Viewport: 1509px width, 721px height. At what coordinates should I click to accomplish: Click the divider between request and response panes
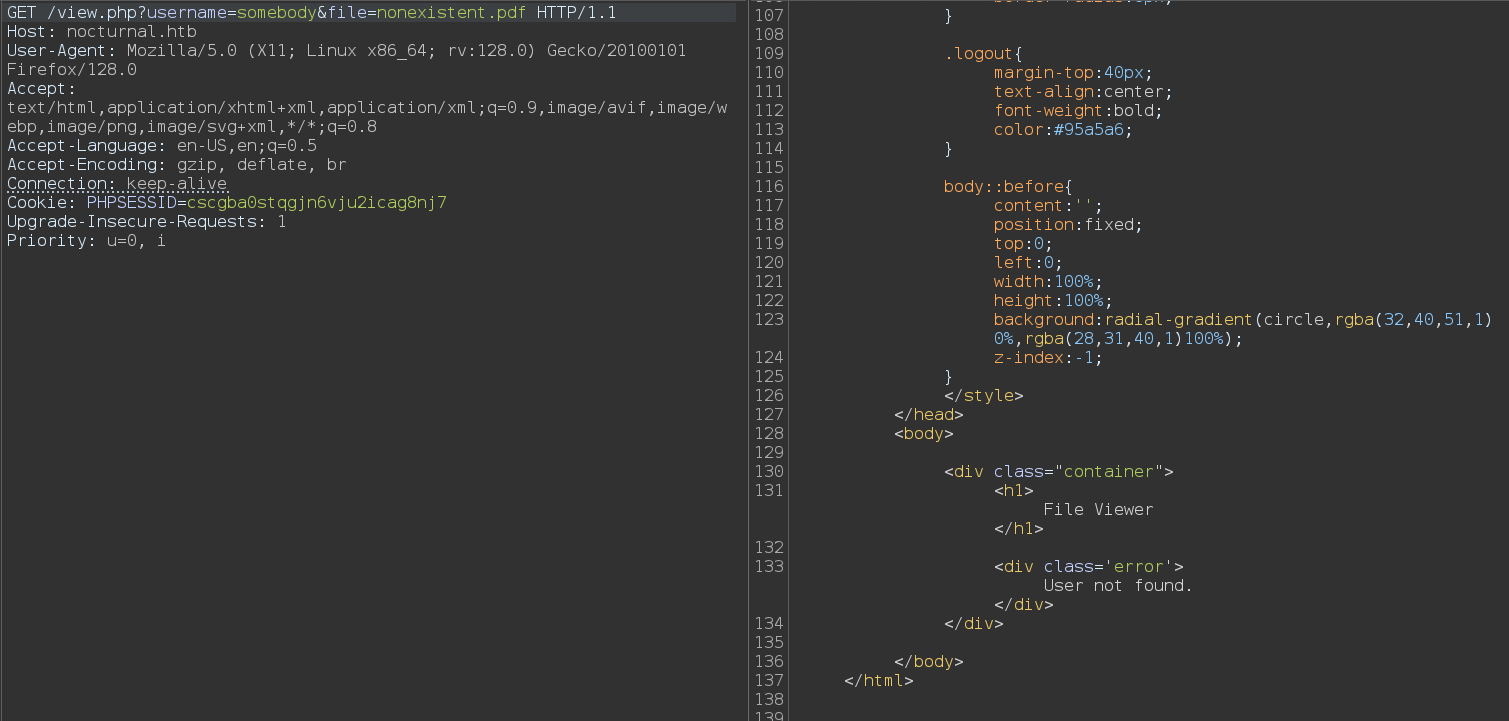(748, 360)
